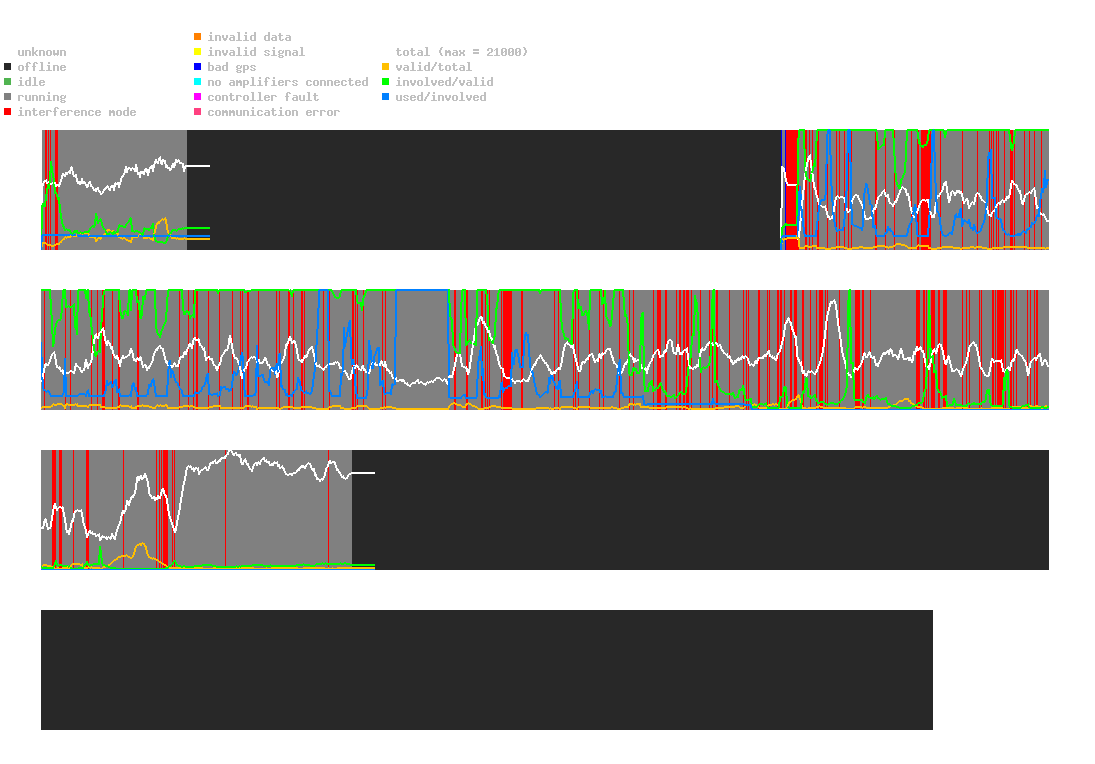The image size is (1095, 764).
Task: Click the amber valid/total legend swatch
Action: 385,67
